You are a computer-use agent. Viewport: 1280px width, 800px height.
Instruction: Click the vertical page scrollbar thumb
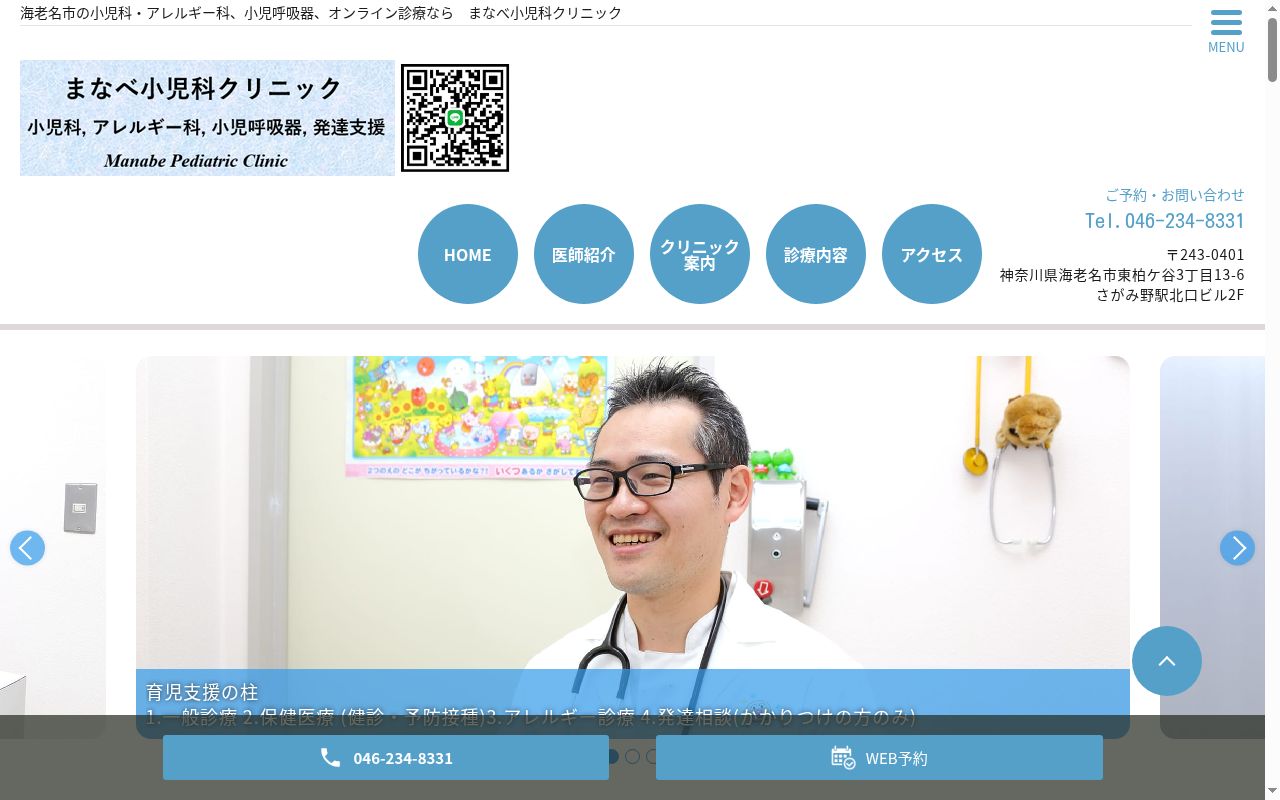(1272, 50)
